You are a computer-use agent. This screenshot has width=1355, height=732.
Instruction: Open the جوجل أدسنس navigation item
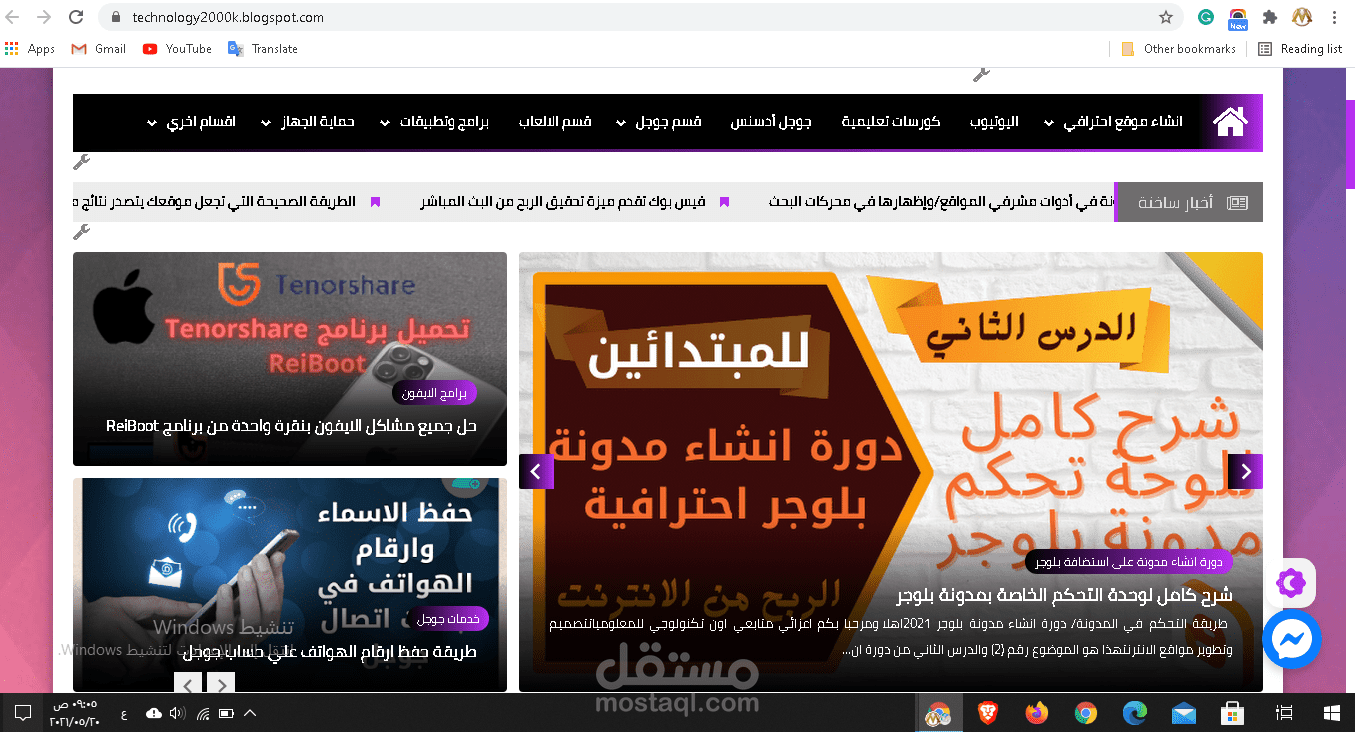pyautogui.click(x=770, y=122)
